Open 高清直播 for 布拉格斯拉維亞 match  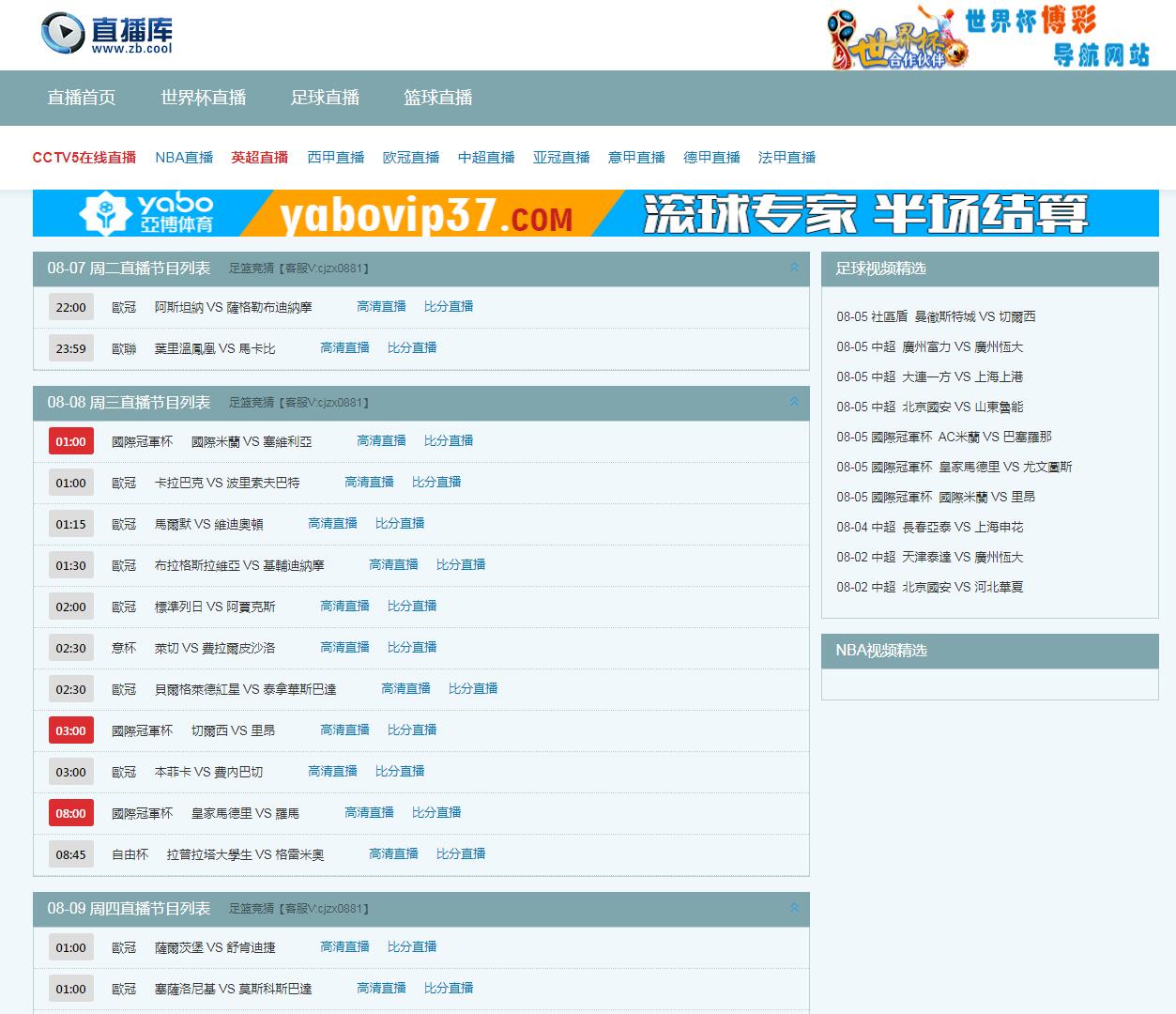[393, 565]
